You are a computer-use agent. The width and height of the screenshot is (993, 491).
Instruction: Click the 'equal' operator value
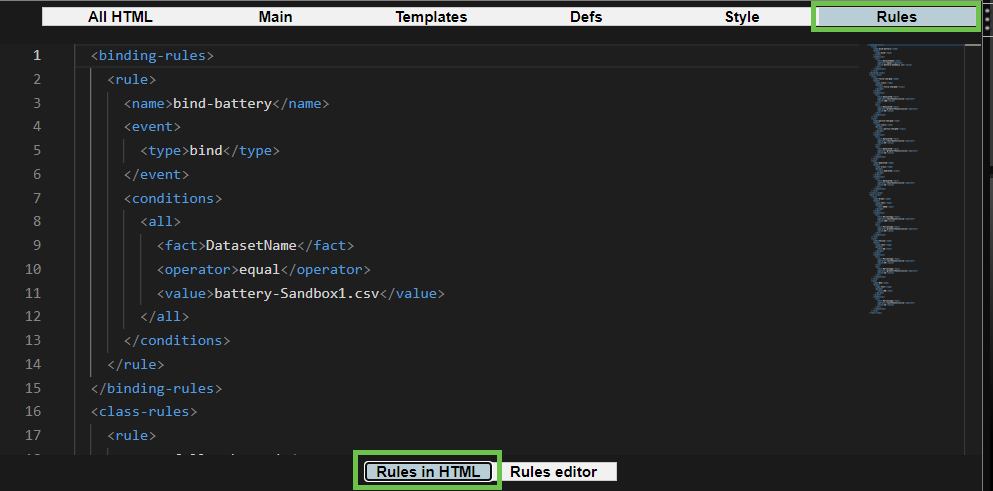[259, 269]
